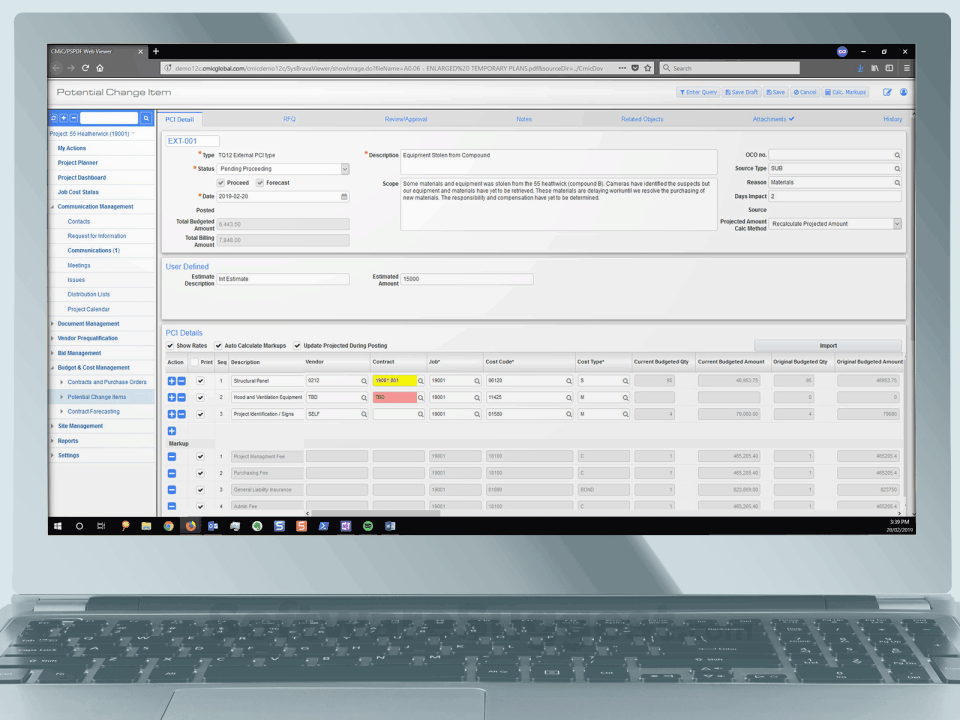Disable Auto Calculate Markups
This screenshot has width=960, height=720.
click(x=217, y=344)
